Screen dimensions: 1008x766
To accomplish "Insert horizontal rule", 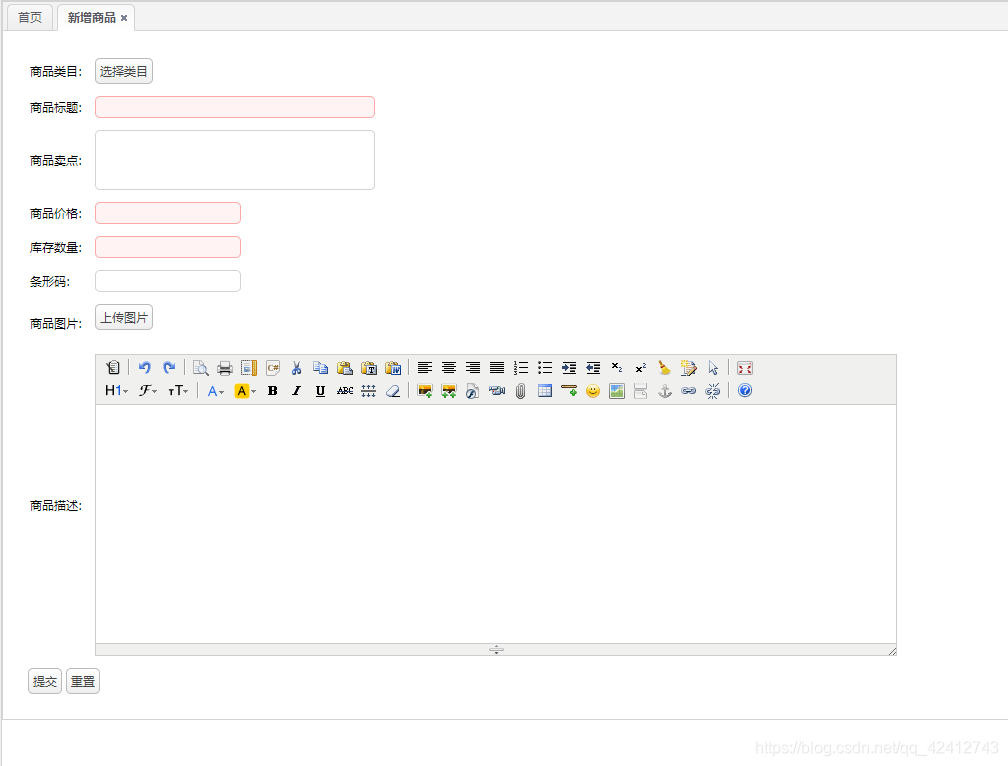I will 569,391.
